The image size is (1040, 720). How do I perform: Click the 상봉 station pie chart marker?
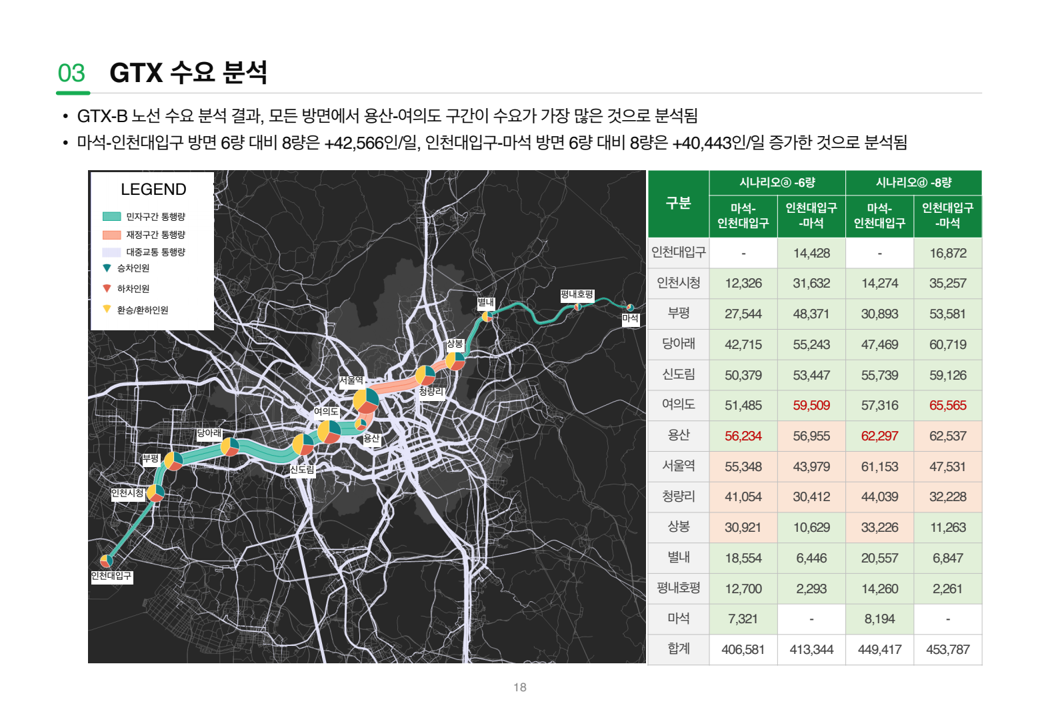click(455, 361)
